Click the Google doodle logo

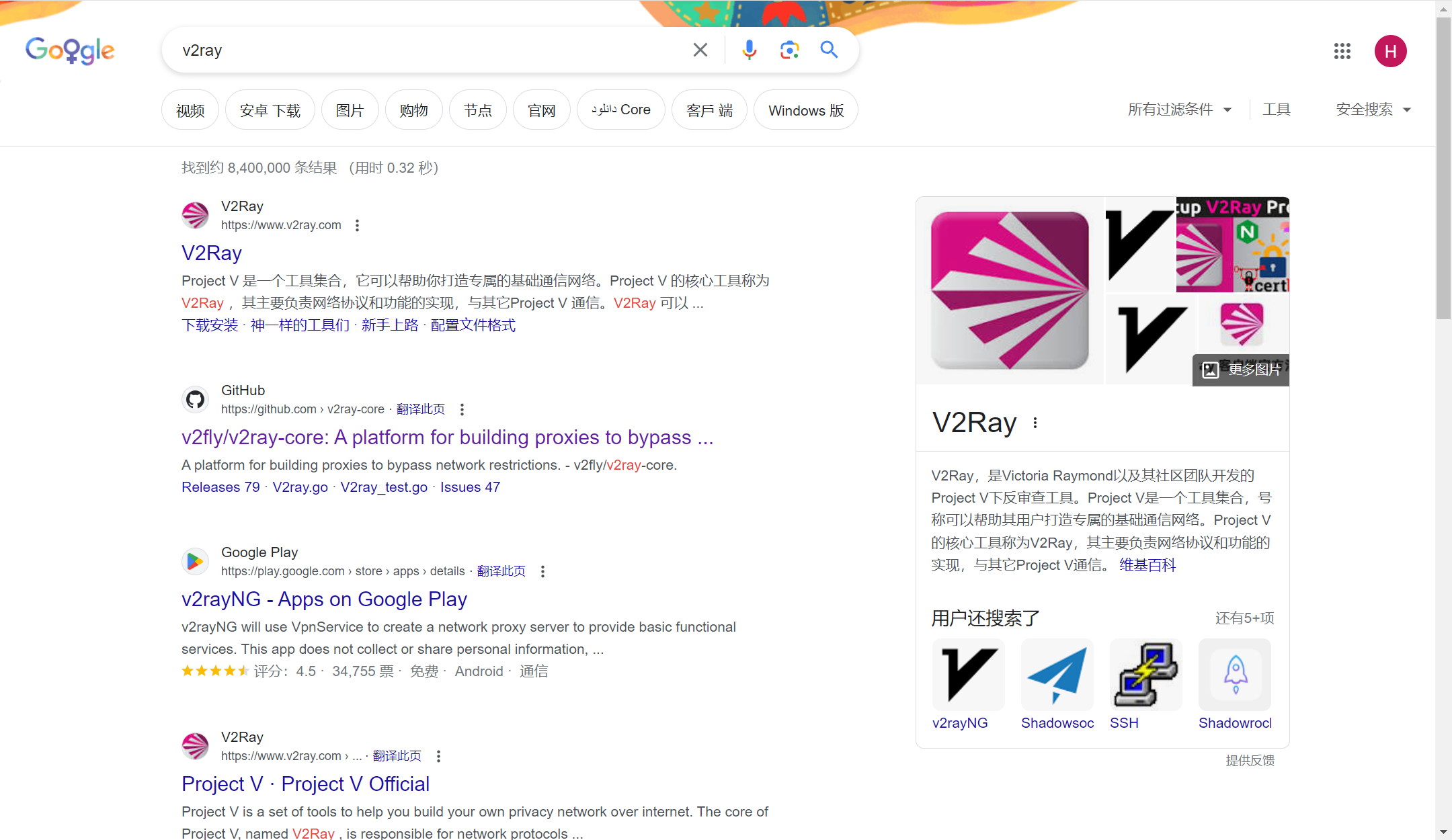(70, 50)
